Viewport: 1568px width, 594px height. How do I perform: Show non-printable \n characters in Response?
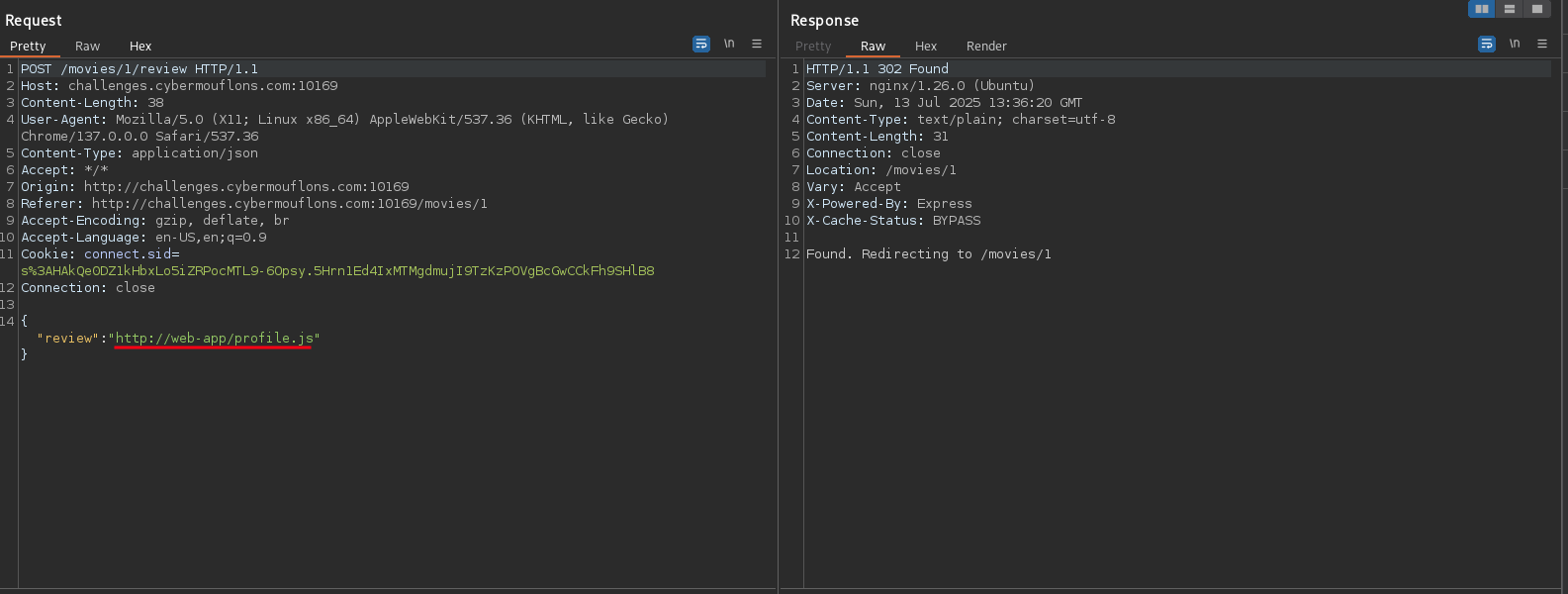click(1514, 45)
